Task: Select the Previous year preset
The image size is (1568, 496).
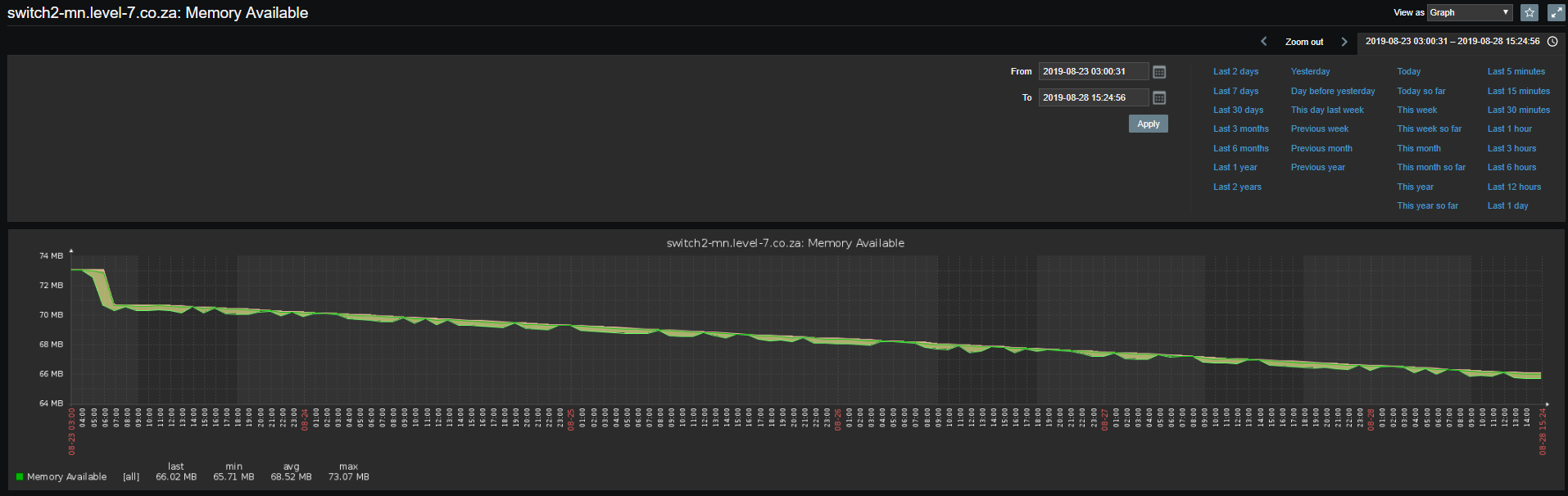Action: (1317, 167)
